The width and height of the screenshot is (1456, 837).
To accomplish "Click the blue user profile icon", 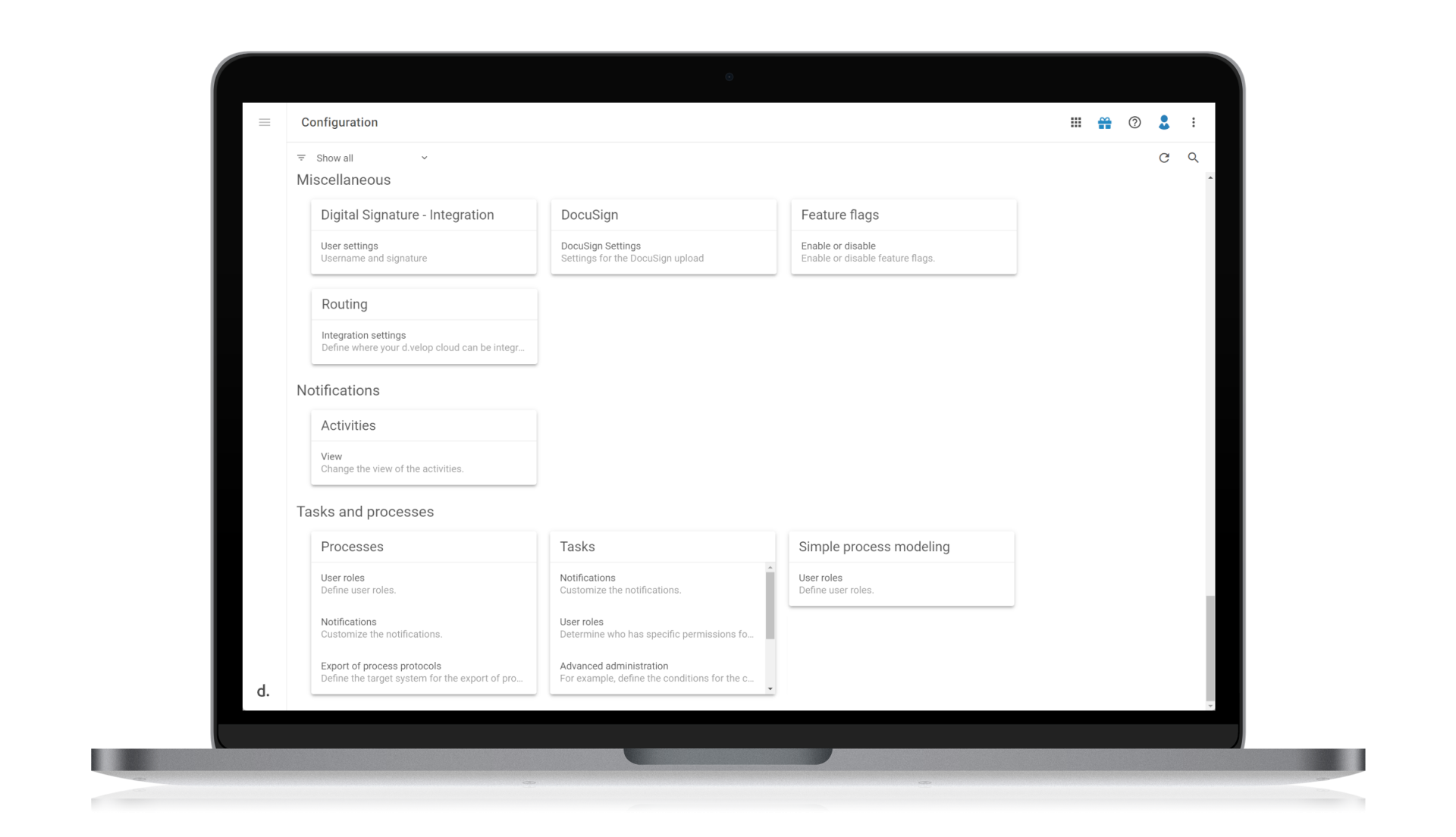I will pyautogui.click(x=1164, y=122).
